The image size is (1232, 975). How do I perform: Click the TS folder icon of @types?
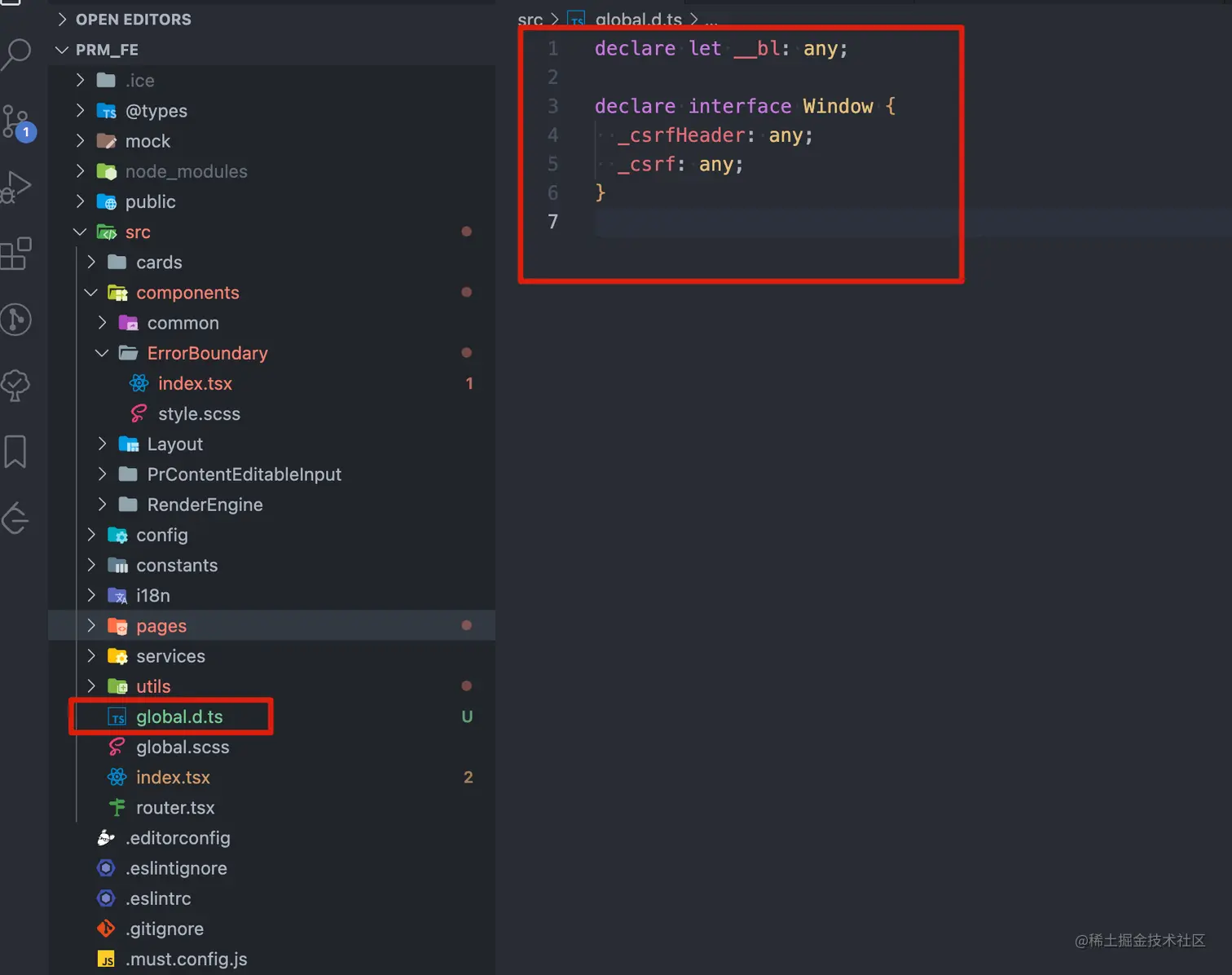point(107,111)
